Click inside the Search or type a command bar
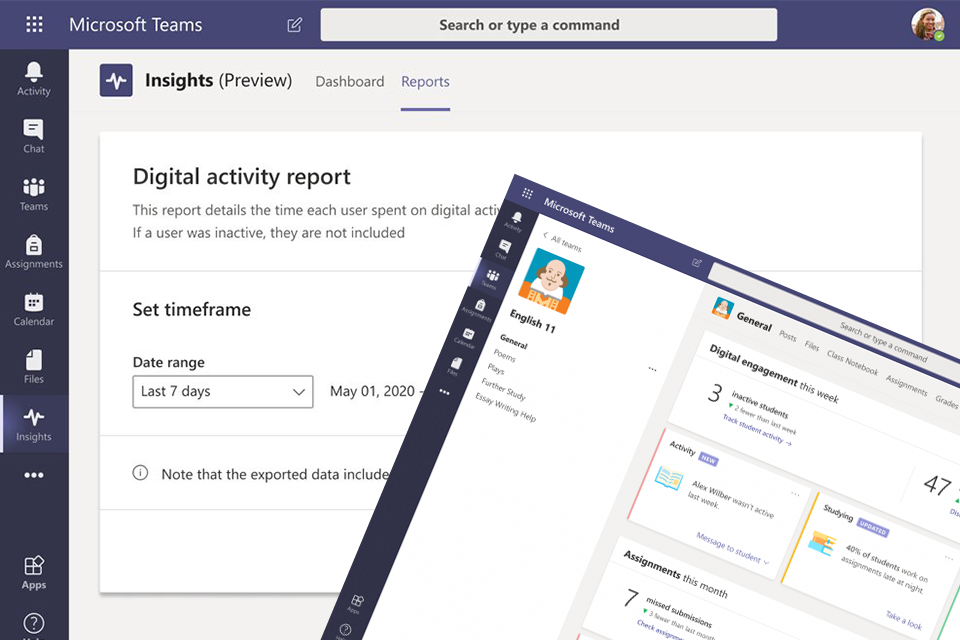 tap(548, 24)
